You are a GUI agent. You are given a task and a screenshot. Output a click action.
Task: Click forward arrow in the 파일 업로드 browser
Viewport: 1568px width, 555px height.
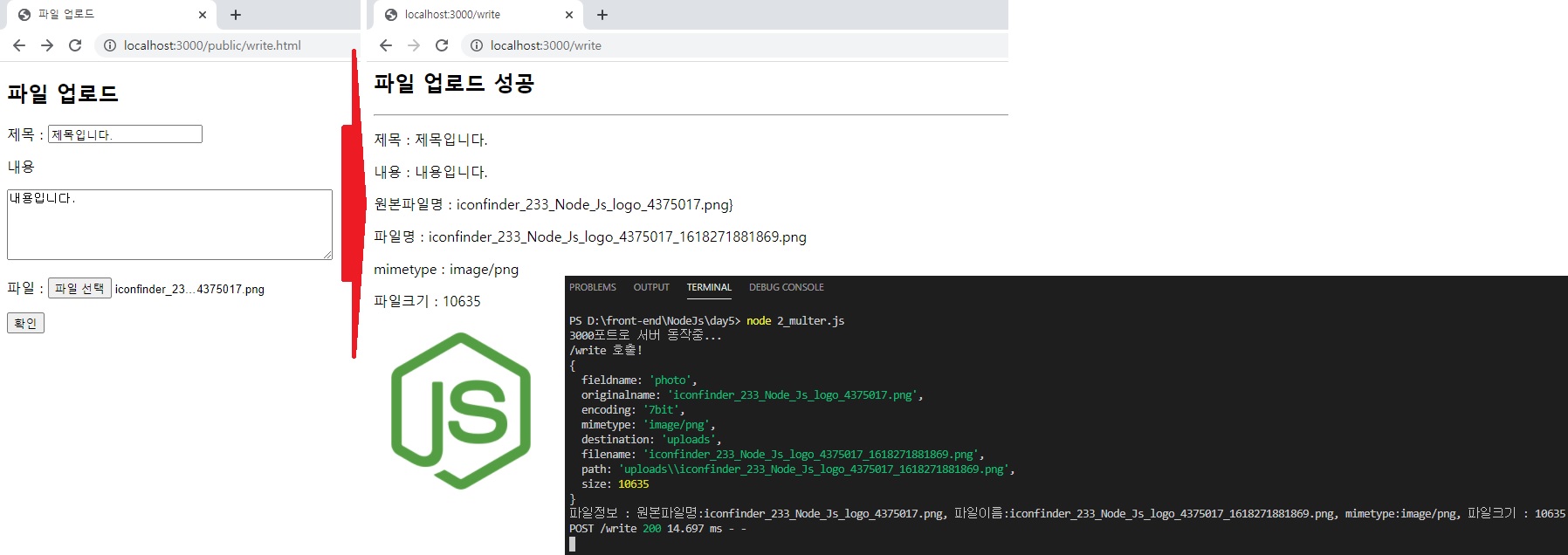tap(47, 45)
